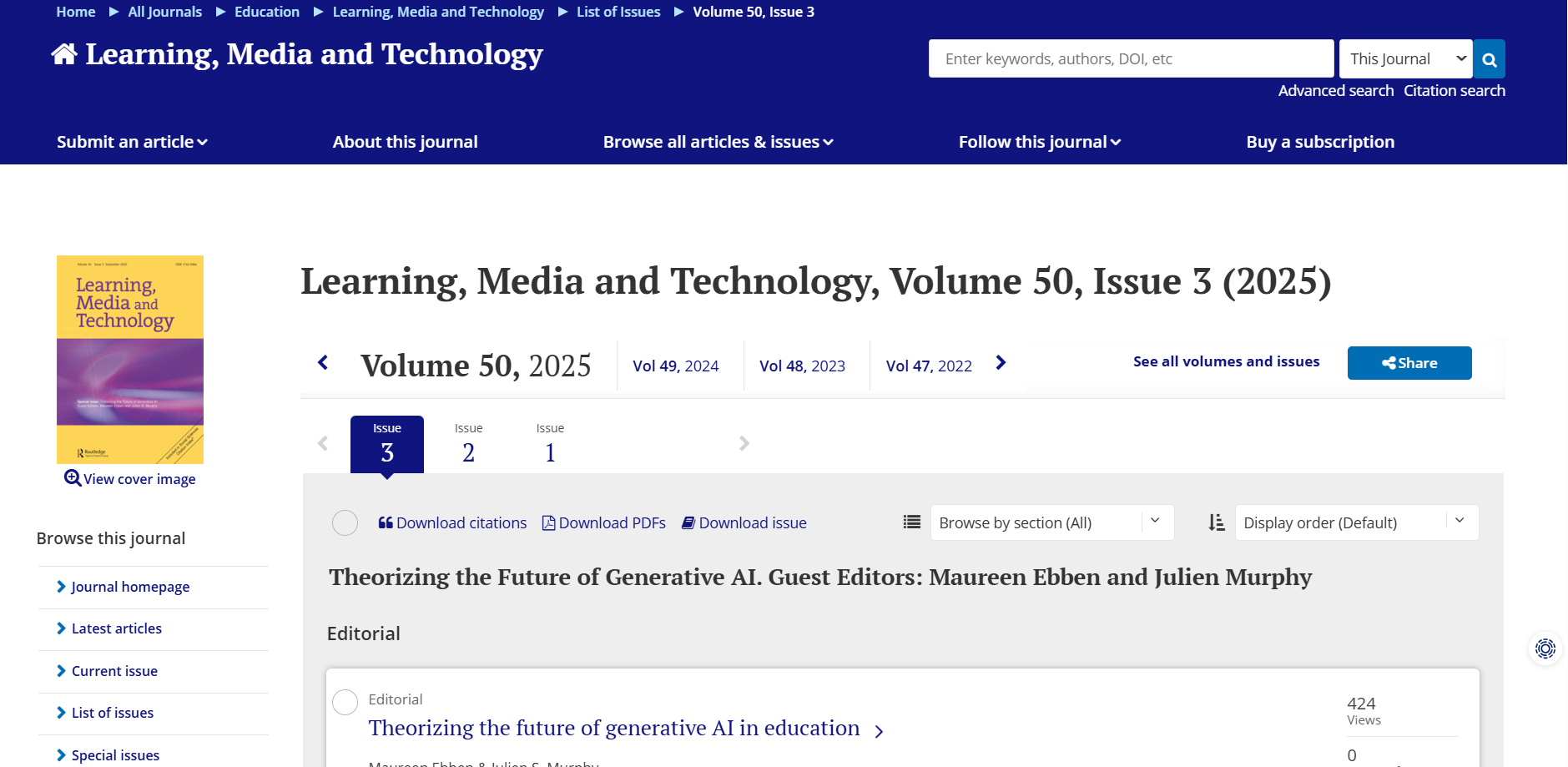Image resolution: width=1568 pixels, height=767 pixels.
Task: Open Current issue in sidebar
Action: click(x=114, y=671)
